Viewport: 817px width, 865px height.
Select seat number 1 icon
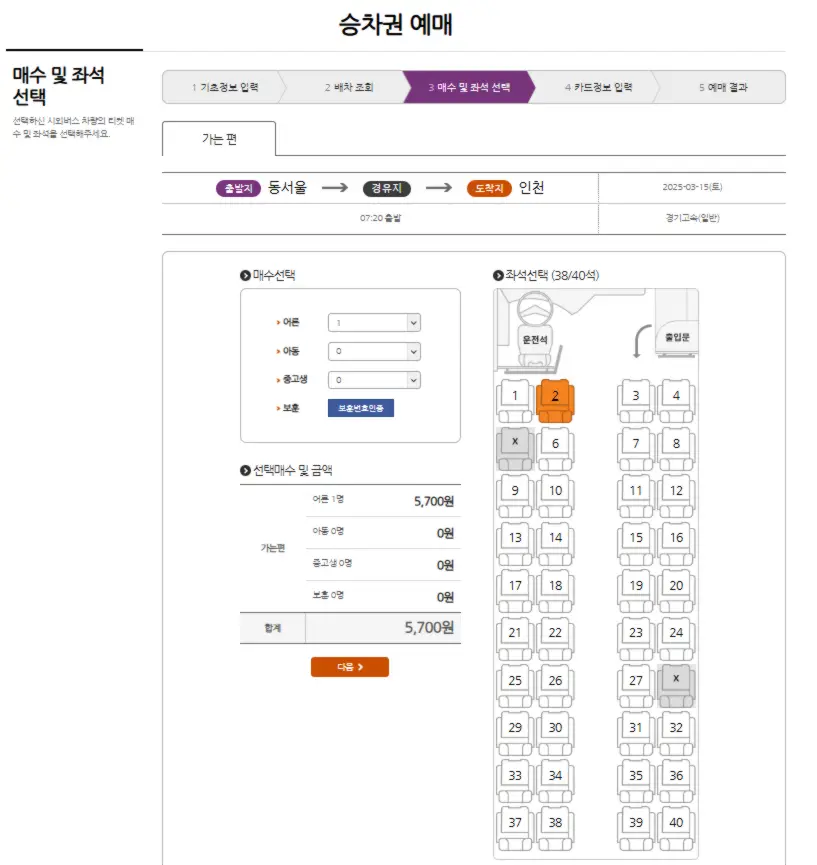tap(515, 400)
